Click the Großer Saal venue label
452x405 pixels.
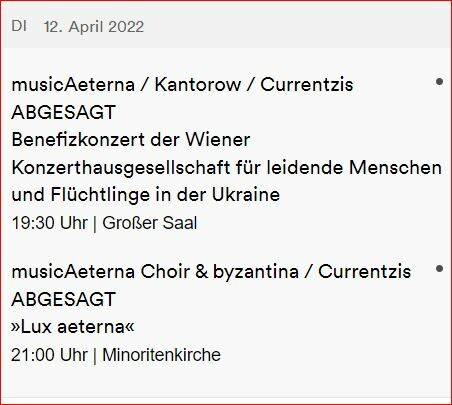pos(150,223)
